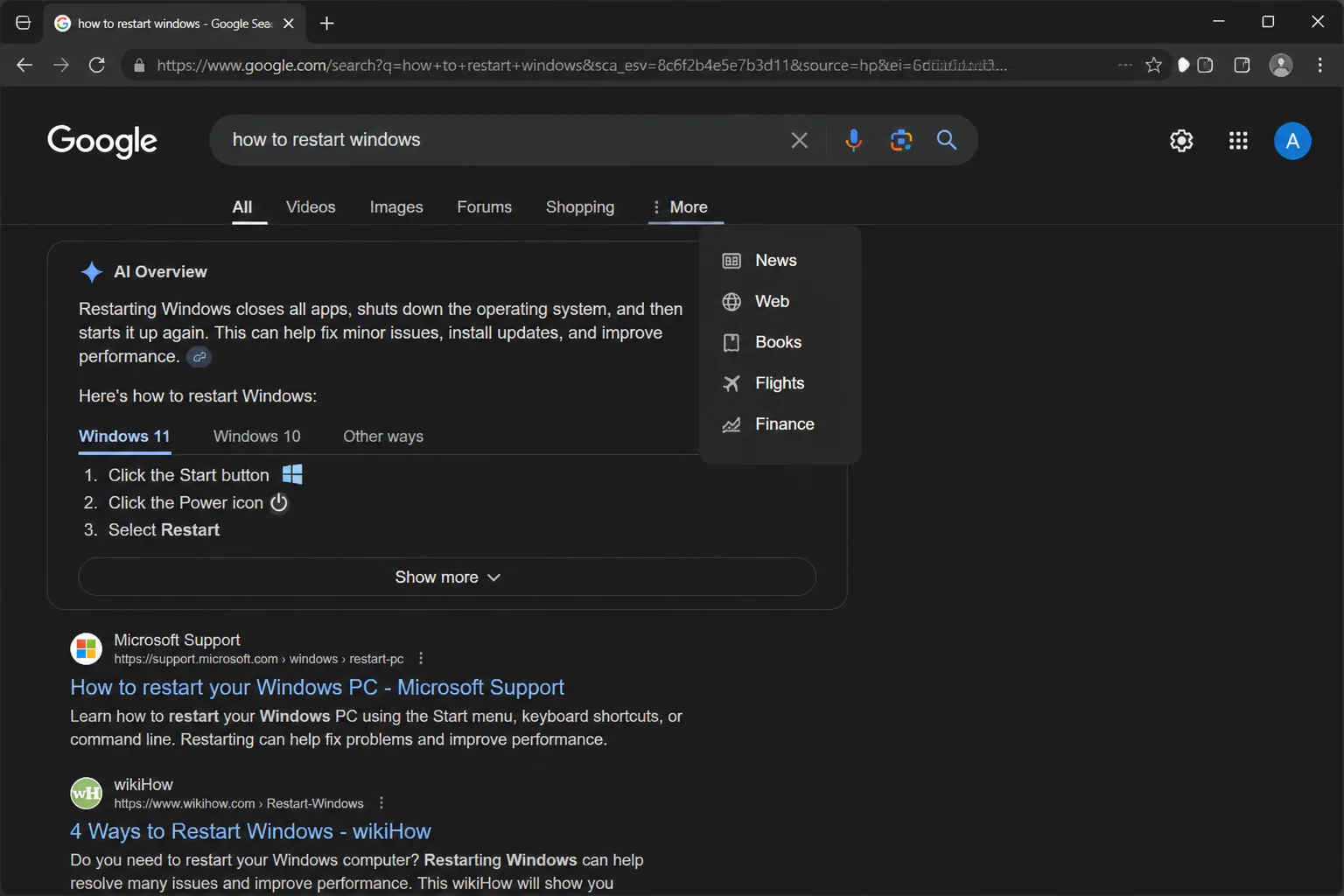Click the wikiHow favicon
The height and width of the screenshot is (896, 1344).
click(x=86, y=793)
